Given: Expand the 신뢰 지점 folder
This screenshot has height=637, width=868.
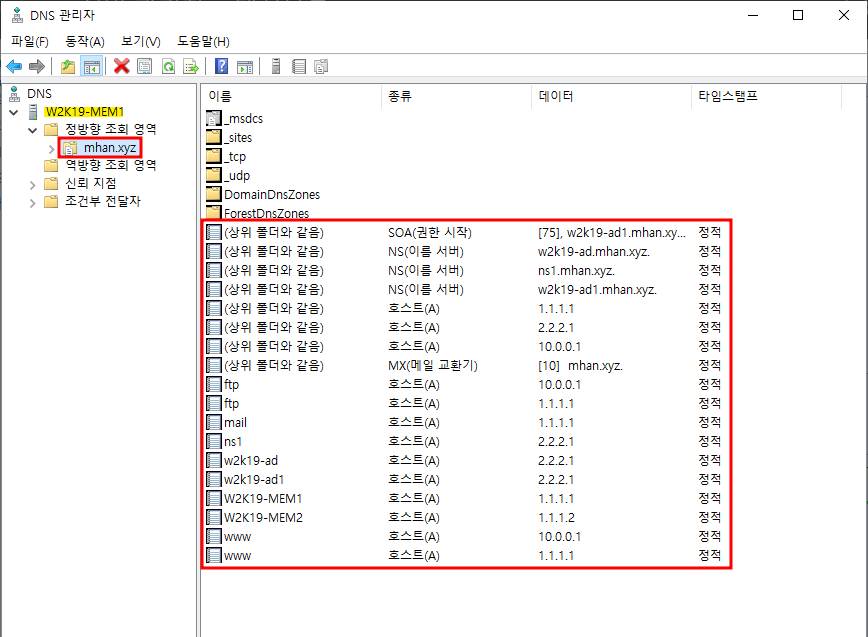Looking at the screenshot, I should point(33,185).
